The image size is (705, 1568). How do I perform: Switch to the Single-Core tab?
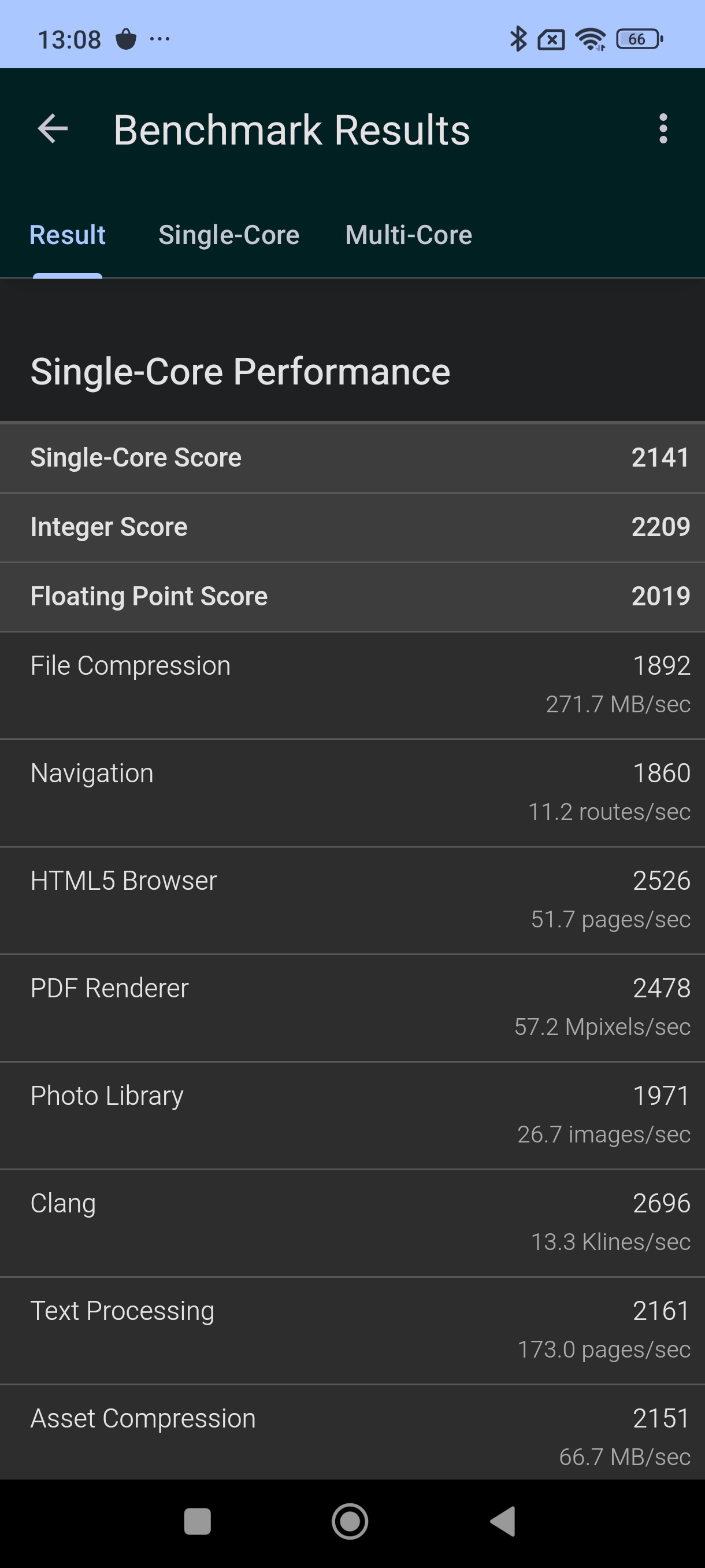click(x=229, y=235)
